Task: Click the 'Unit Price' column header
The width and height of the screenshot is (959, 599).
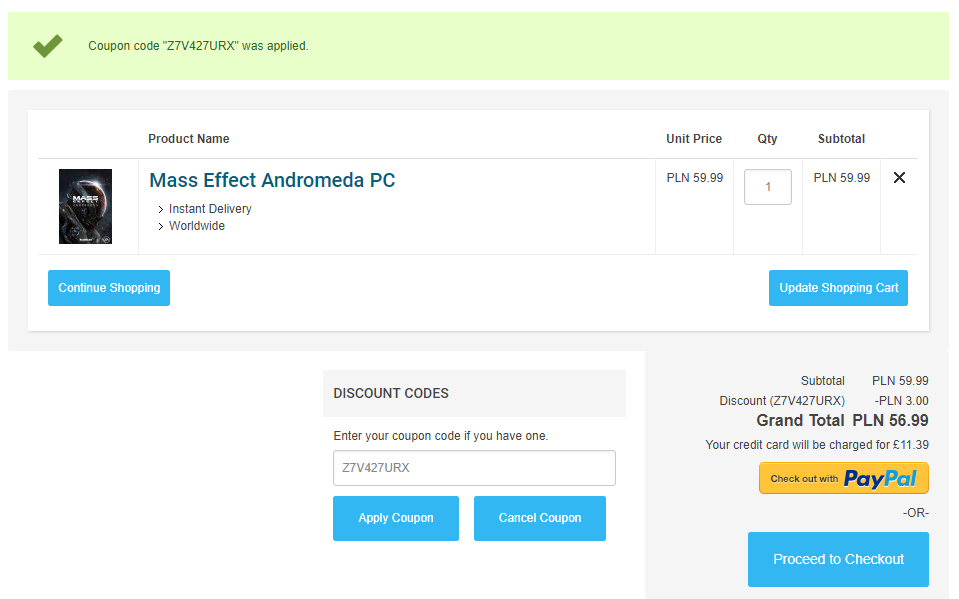Action: (694, 139)
